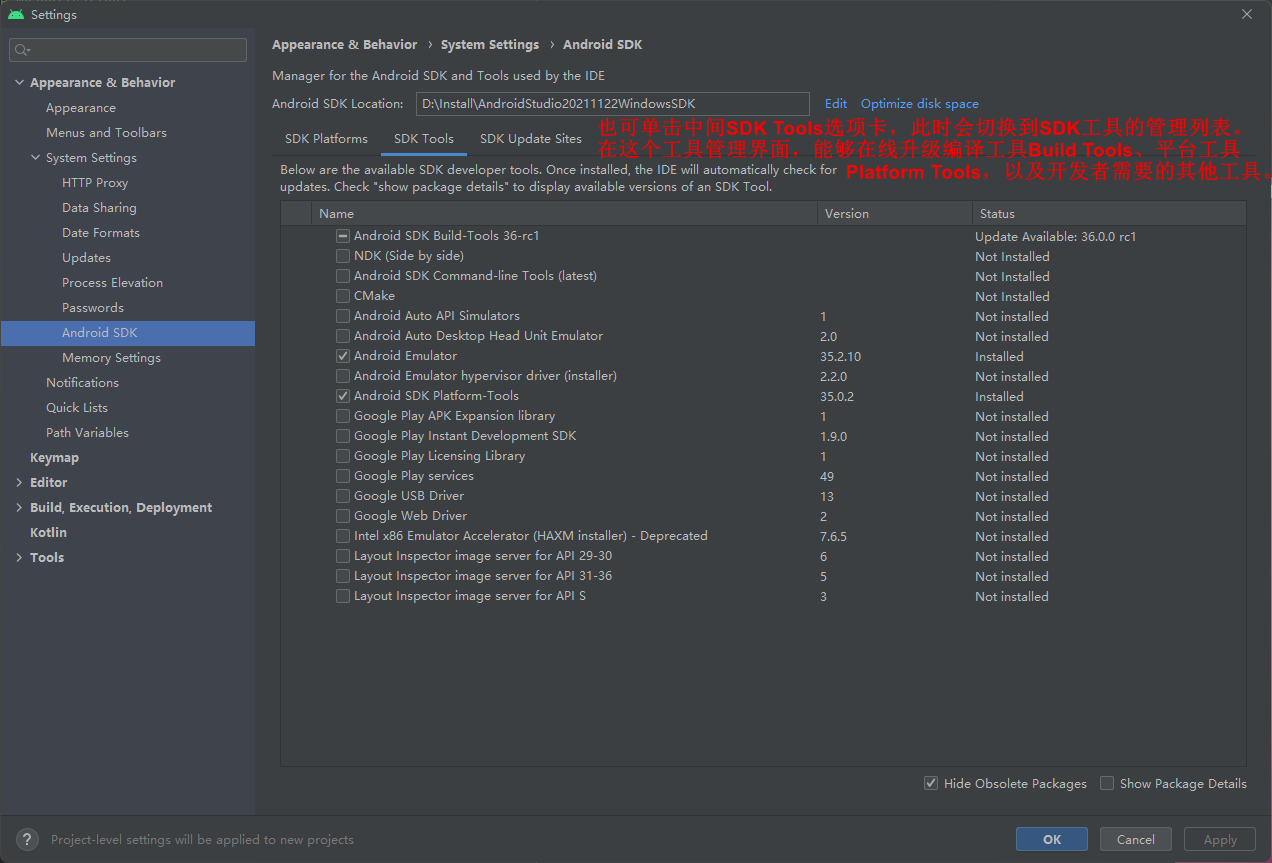The image size is (1272, 863).
Task: Enable Show Package Details checkbox
Action: pyautogui.click(x=1107, y=784)
